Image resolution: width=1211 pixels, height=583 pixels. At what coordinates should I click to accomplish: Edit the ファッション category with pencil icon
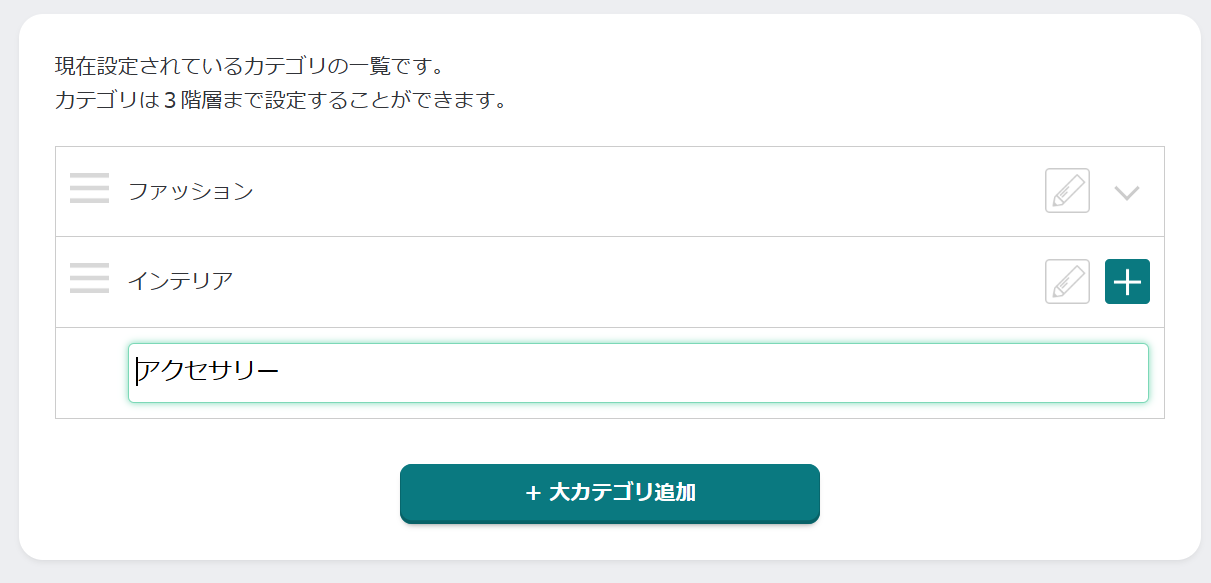pos(1067,190)
